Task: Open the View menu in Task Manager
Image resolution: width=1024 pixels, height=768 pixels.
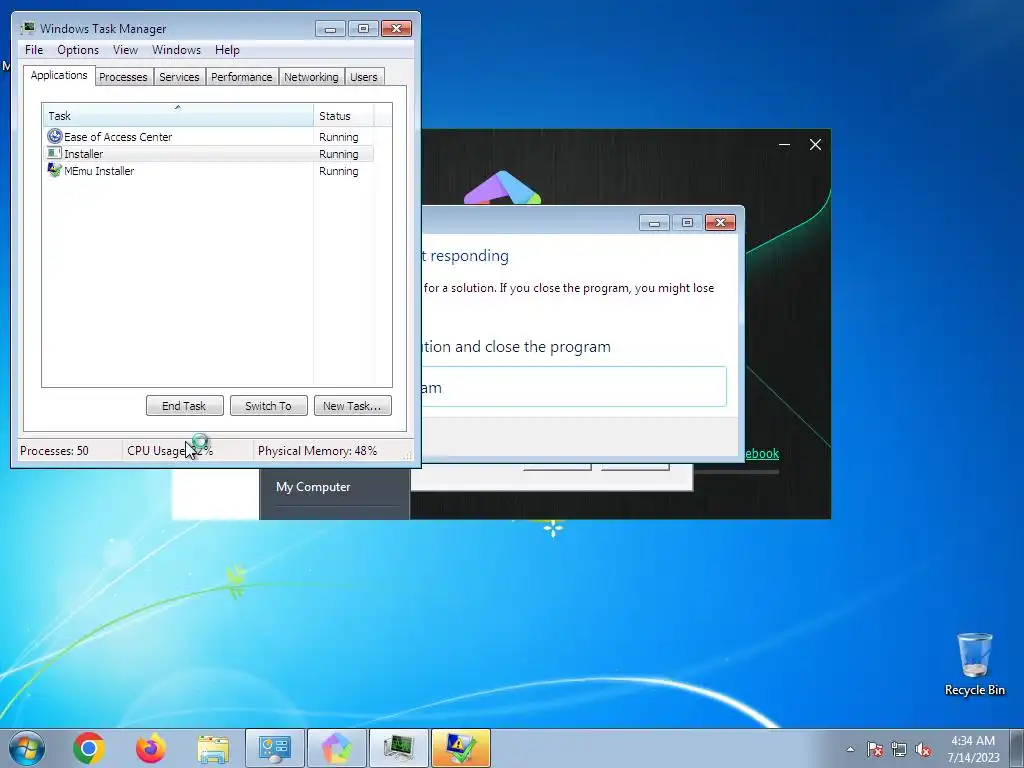Action: pos(125,50)
